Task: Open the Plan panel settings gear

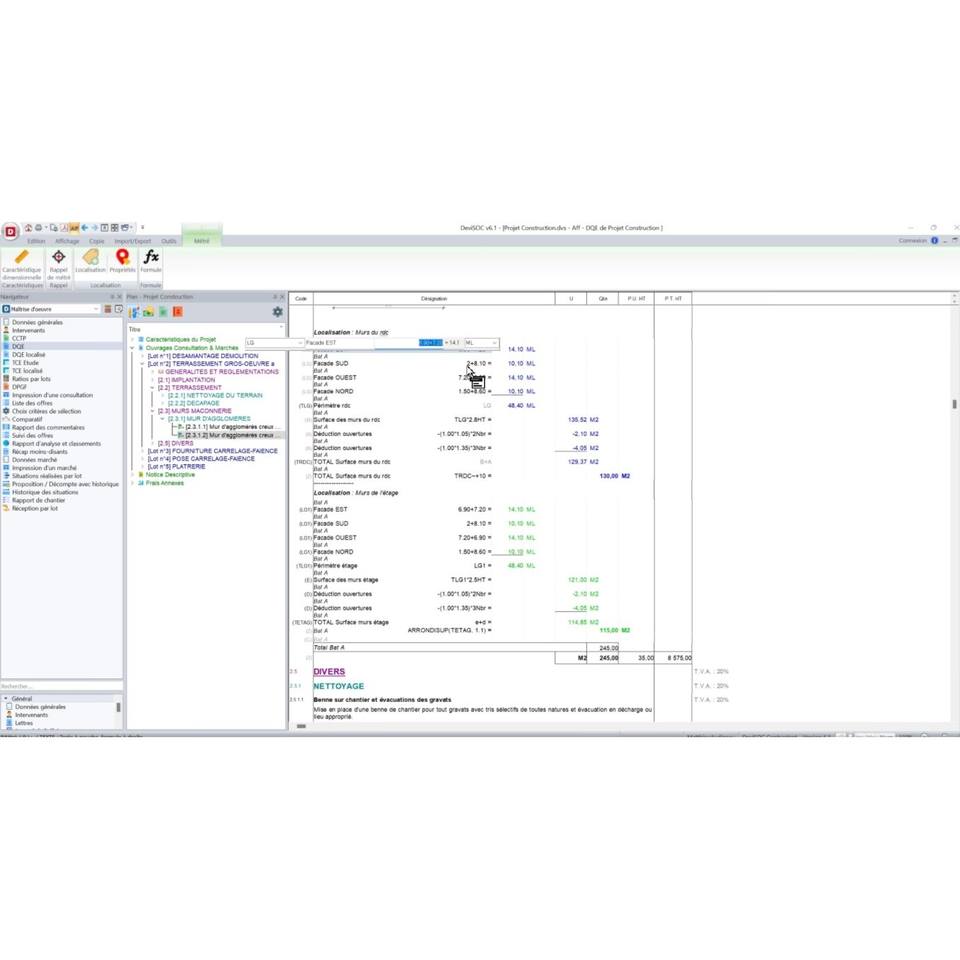Action: click(277, 312)
